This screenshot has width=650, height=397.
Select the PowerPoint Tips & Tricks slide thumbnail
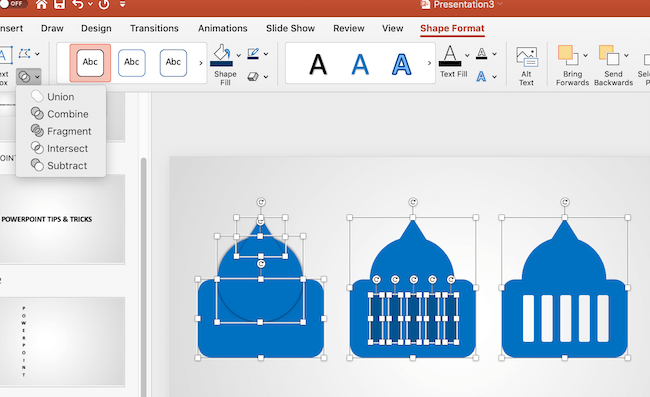pyautogui.click(x=62, y=219)
